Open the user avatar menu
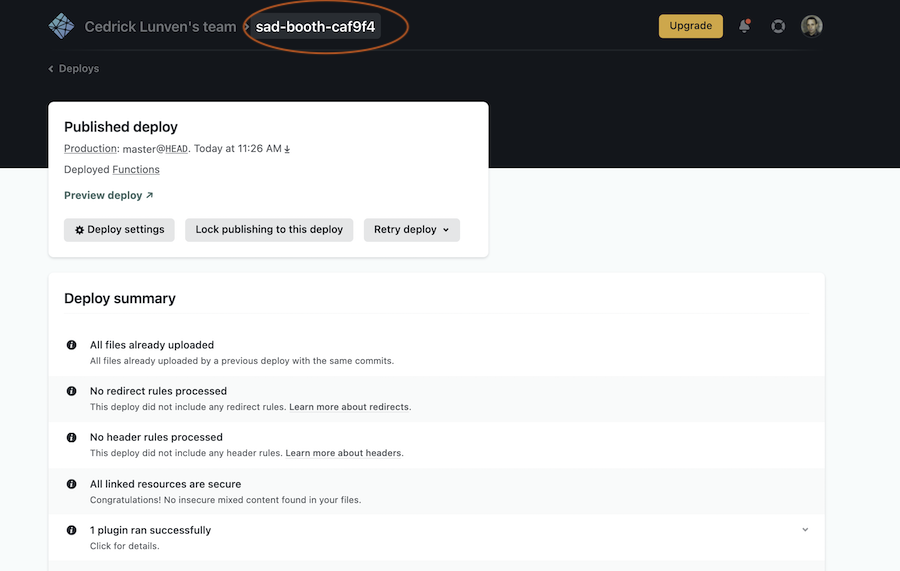The width and height of the screenshot is (900, 571). tap(812, 26)
